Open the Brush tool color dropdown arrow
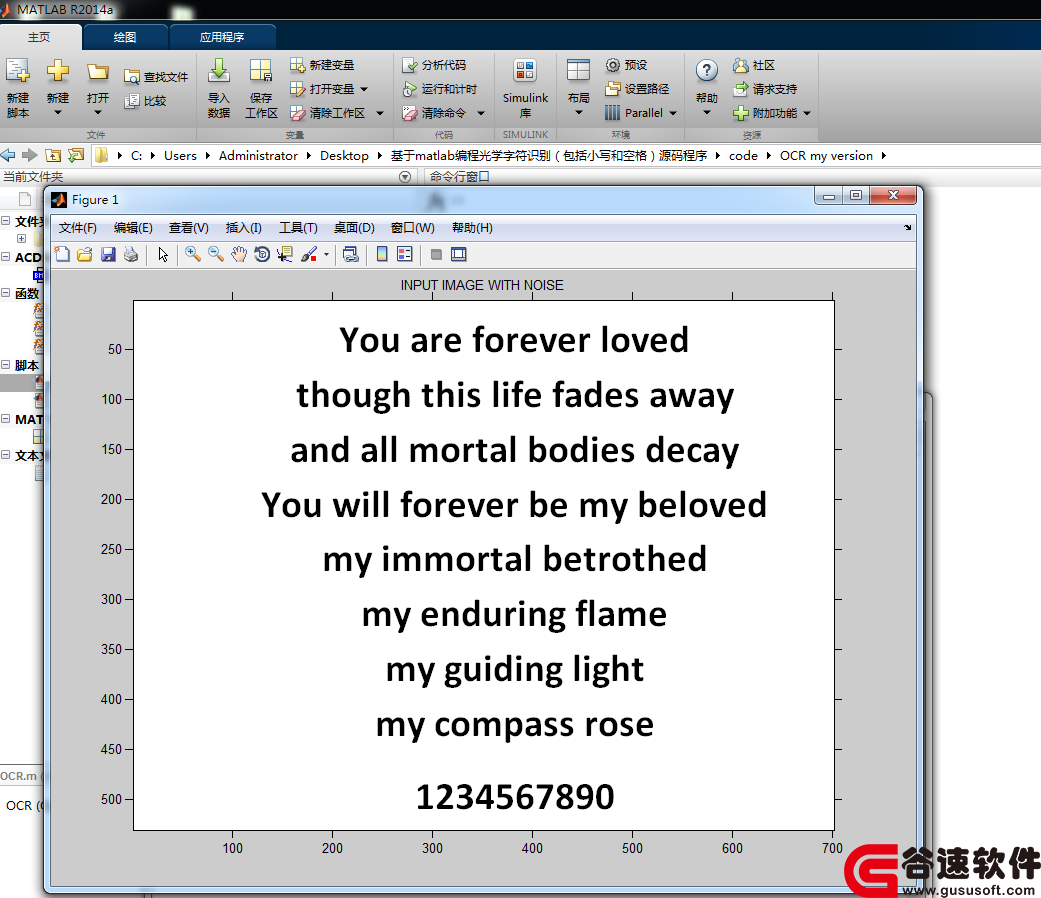Image resolution: width=1041 pixels, height=898 pixels. pos(326,254)
